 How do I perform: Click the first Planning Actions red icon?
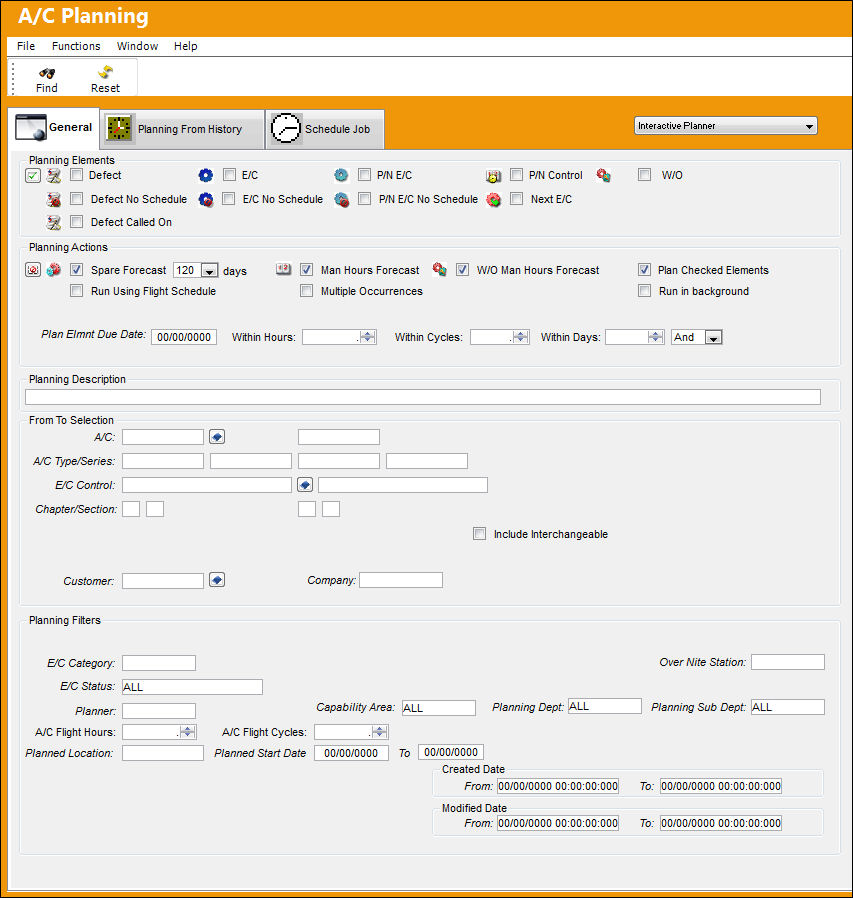(x=33, y=270)
